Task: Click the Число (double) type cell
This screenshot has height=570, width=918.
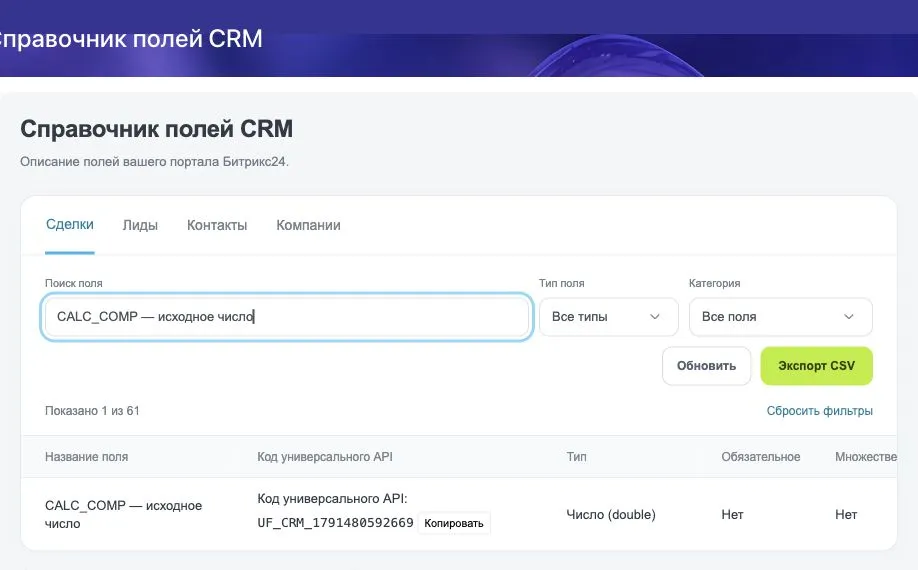Action: [611, 514]
